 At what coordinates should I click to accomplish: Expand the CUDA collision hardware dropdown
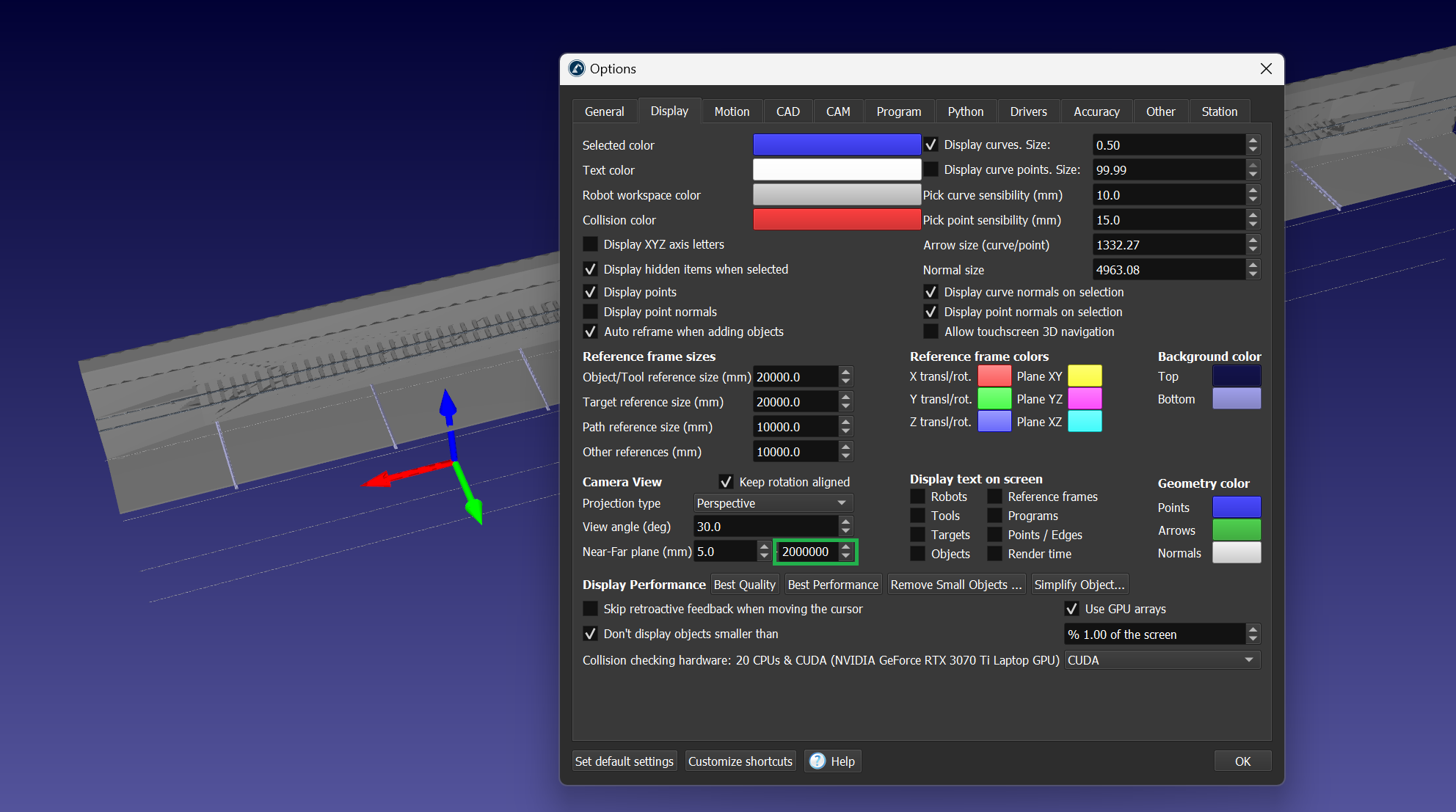(x=1162, y=660)
